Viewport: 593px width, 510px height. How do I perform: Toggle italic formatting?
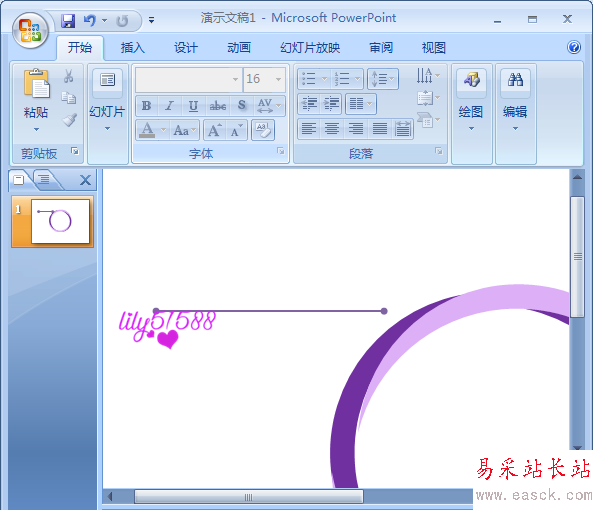pos(169,105)
